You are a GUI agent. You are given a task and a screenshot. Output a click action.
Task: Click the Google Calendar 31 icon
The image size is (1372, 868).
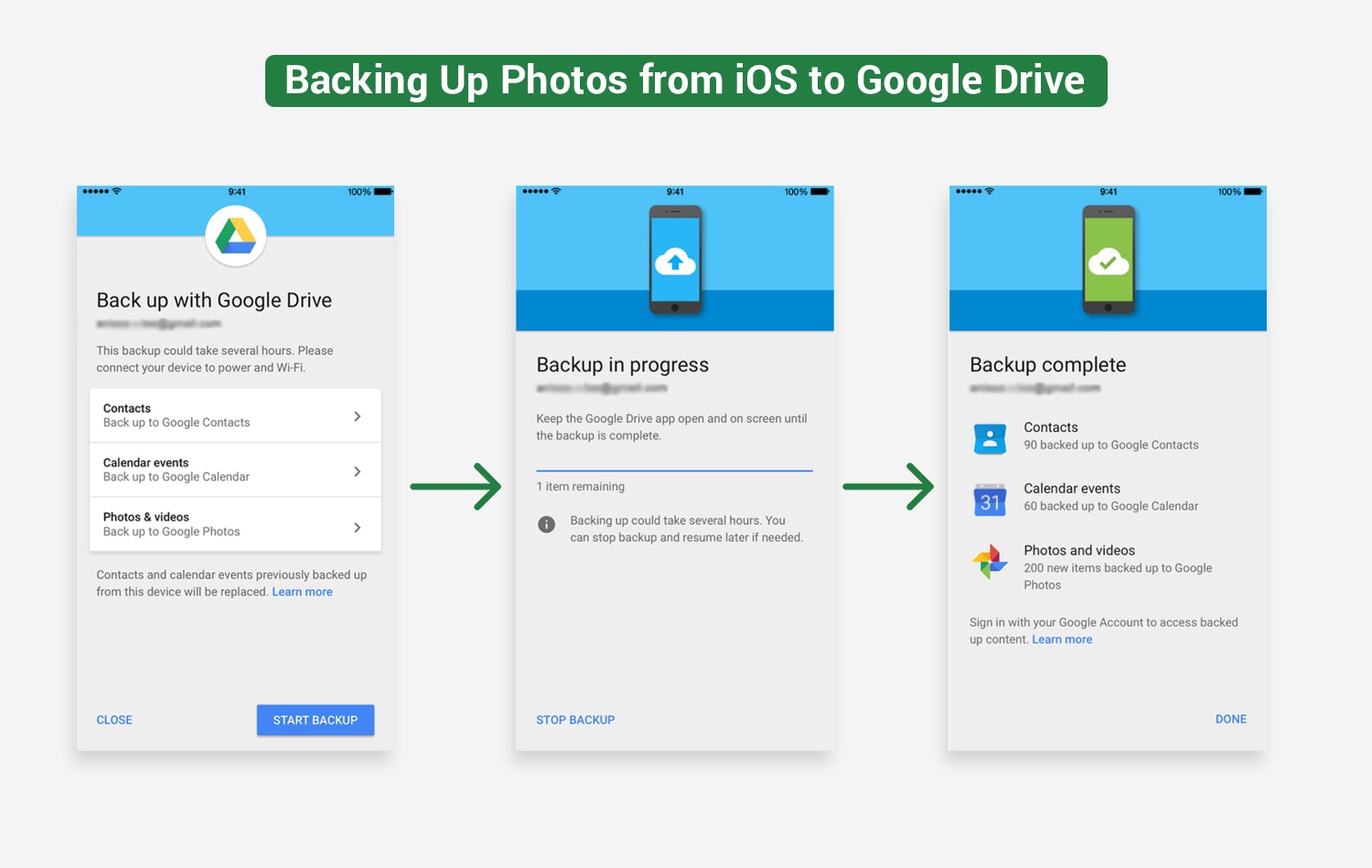coord(990,500)
